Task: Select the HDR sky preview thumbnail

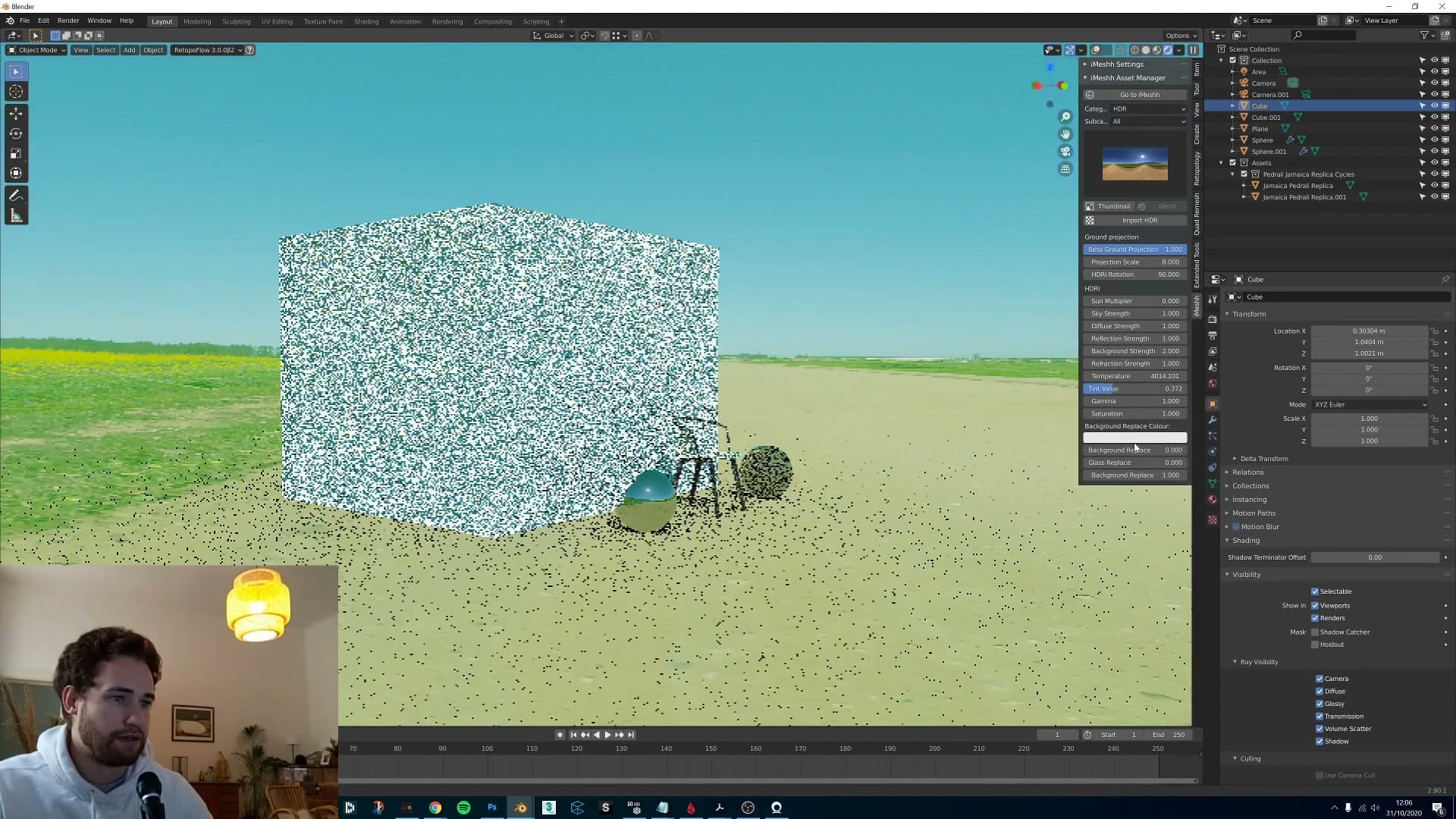Action: click(1135, 164)
